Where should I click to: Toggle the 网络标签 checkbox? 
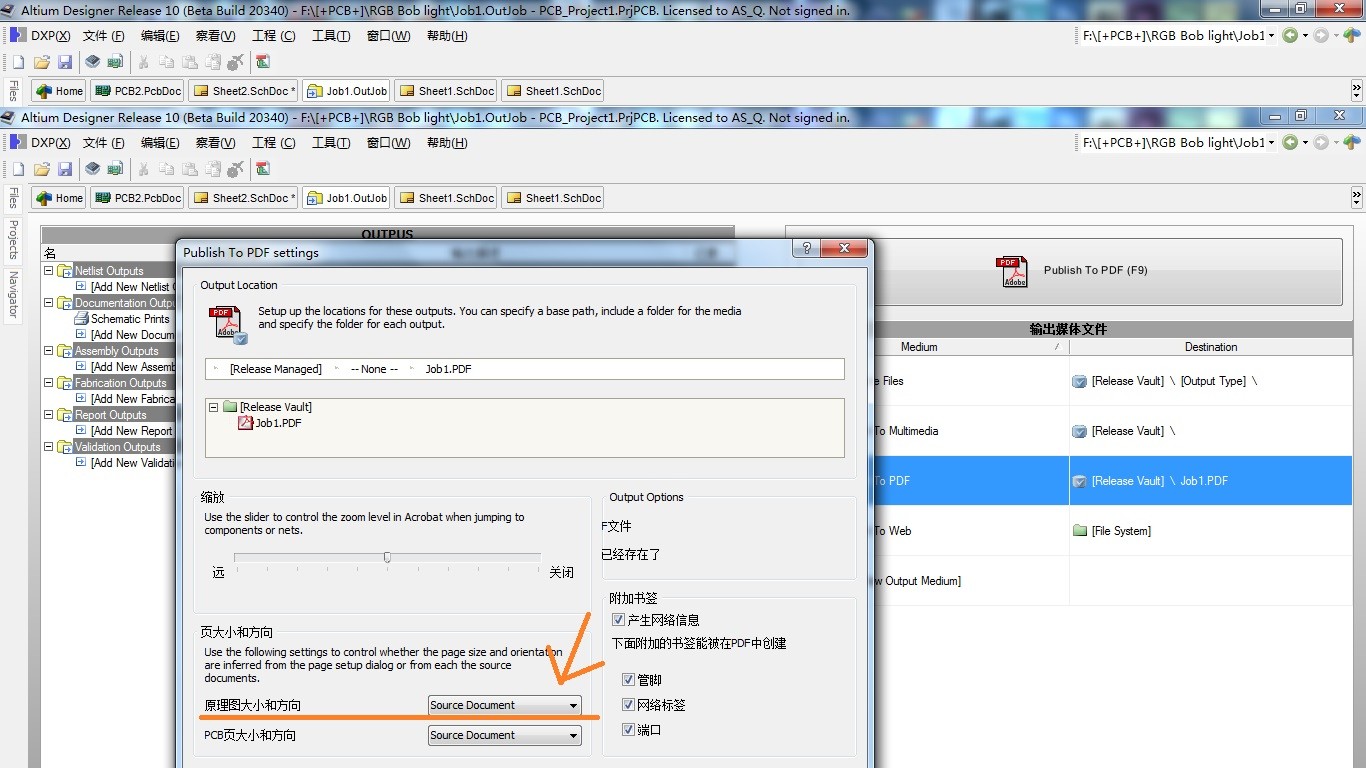pyautogui.click(x=628, y=705)
